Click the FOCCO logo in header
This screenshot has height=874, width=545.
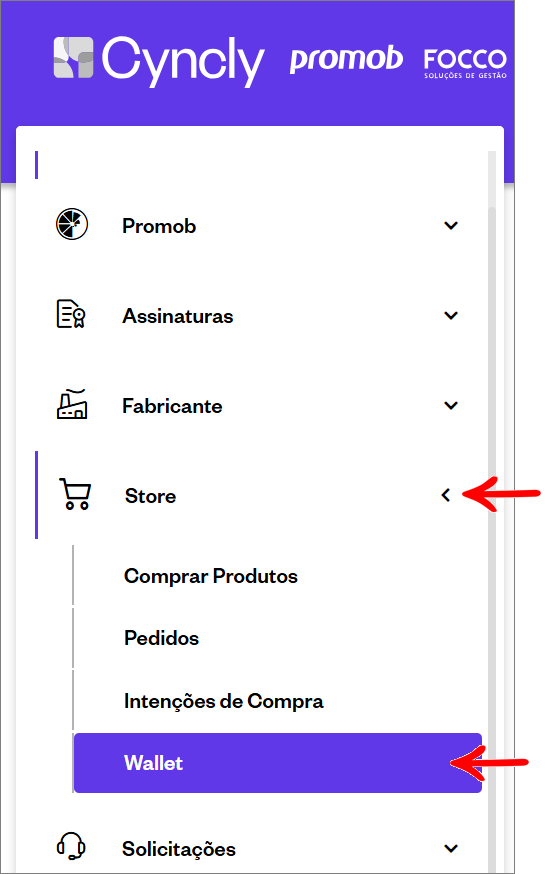(465, 64)
